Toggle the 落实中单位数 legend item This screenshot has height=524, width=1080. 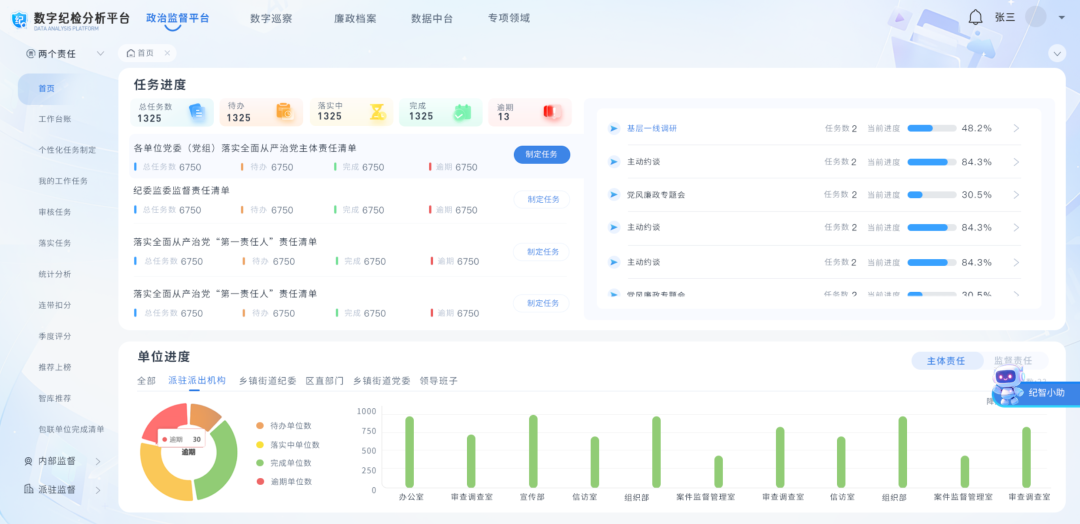tap(288, 445)
